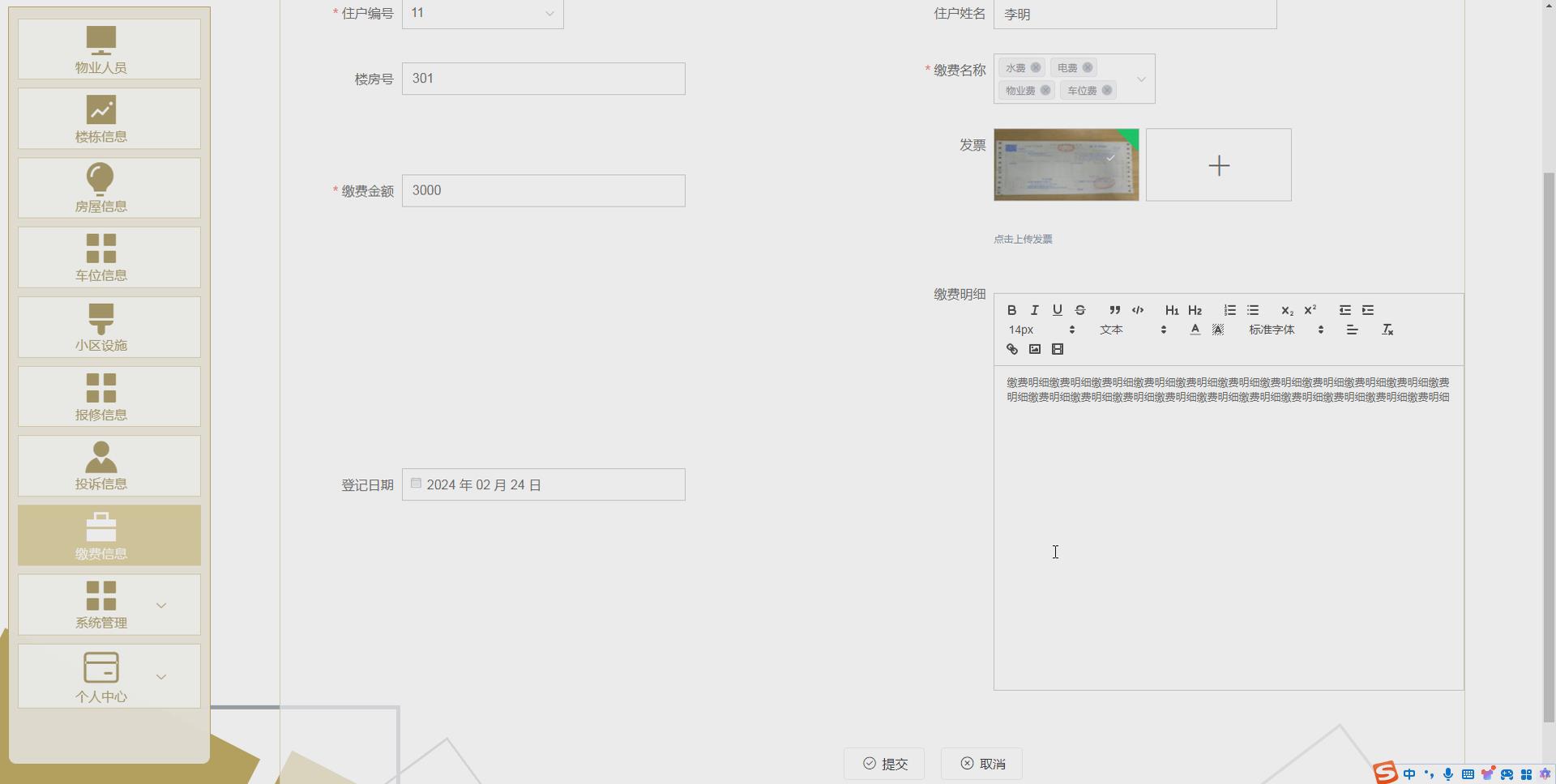Remove the 电费 tag
Screen dimensions: 1556x784
1087,68
